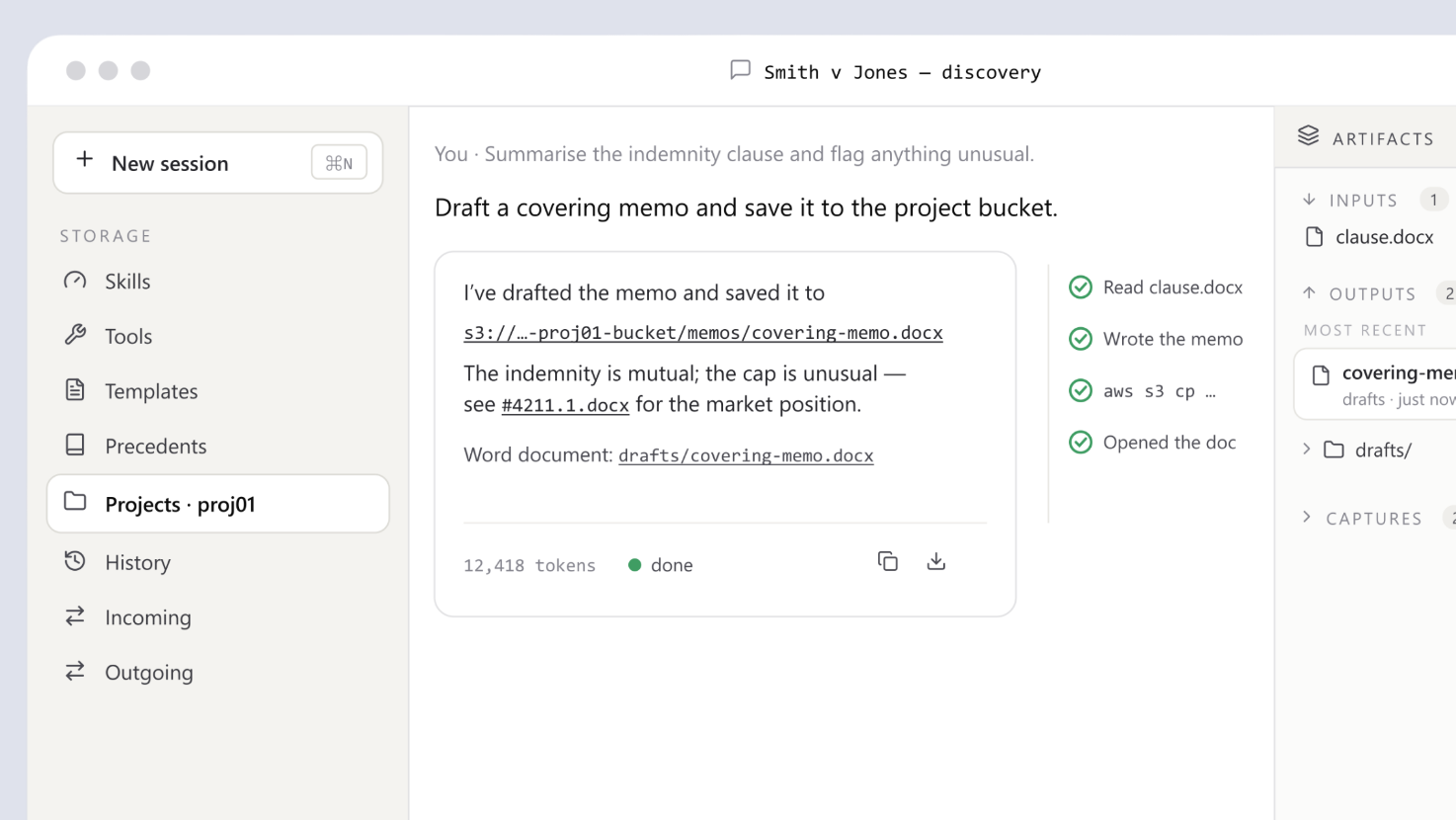Screen dimensions: 1456x820
Task: Expand the Captures section
Action: coord(1307,517)
